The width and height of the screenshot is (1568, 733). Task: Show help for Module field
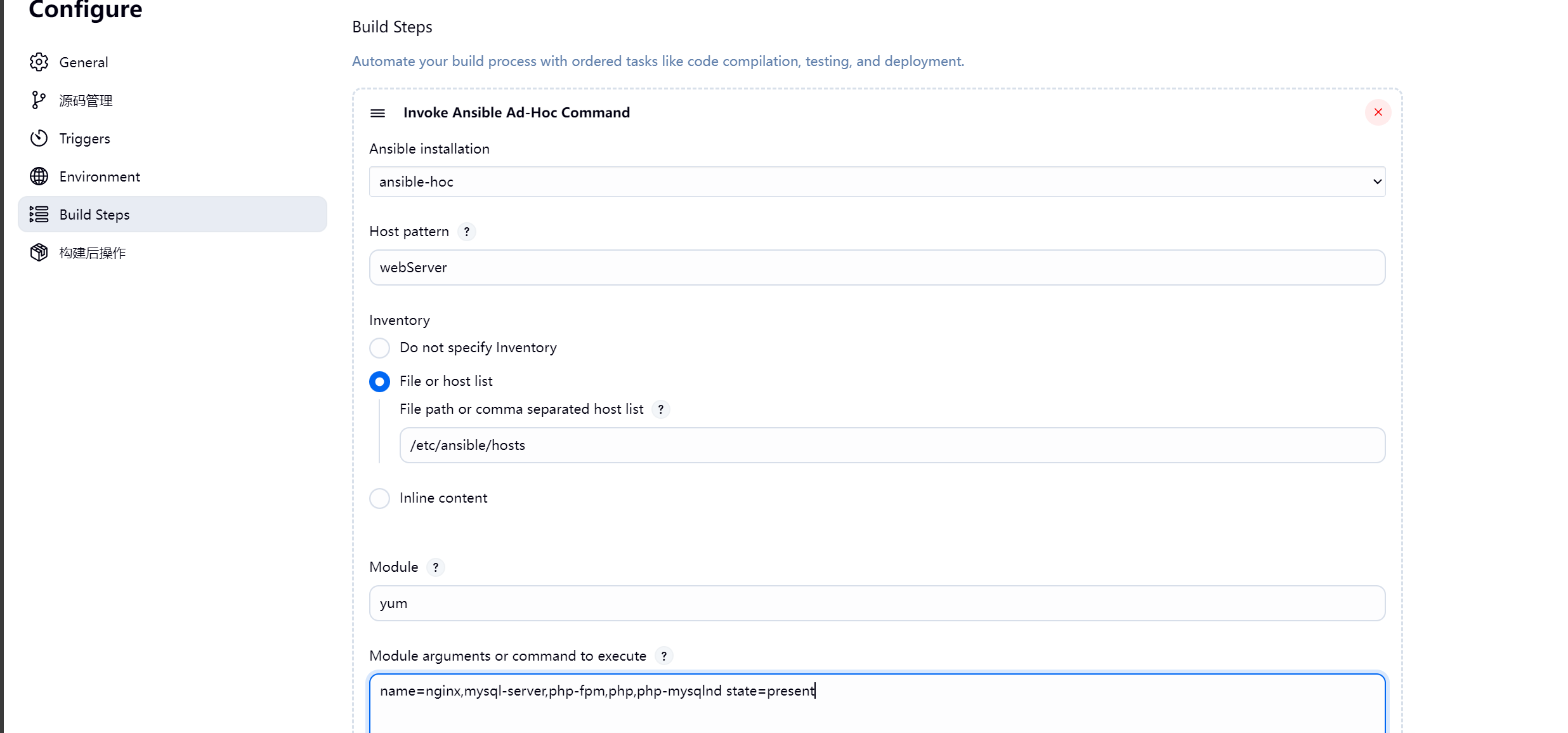tap(436, 567)
